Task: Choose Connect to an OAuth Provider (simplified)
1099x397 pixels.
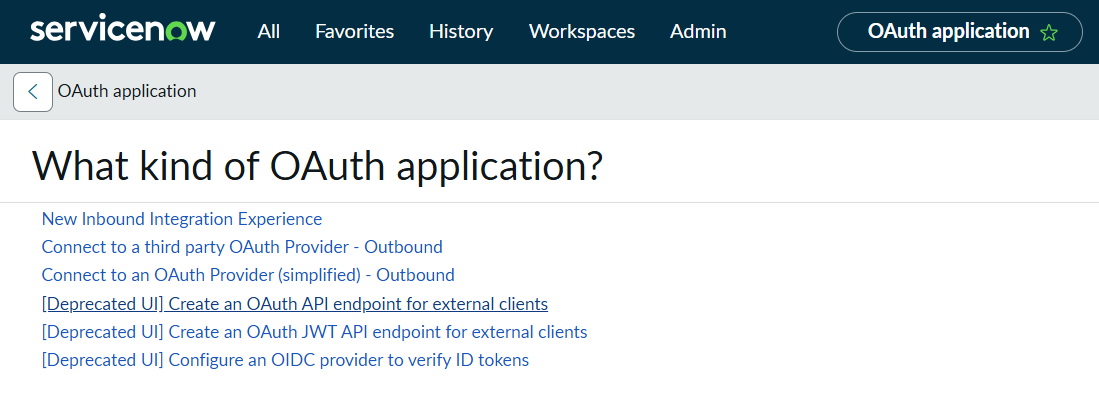Action: 248,275
